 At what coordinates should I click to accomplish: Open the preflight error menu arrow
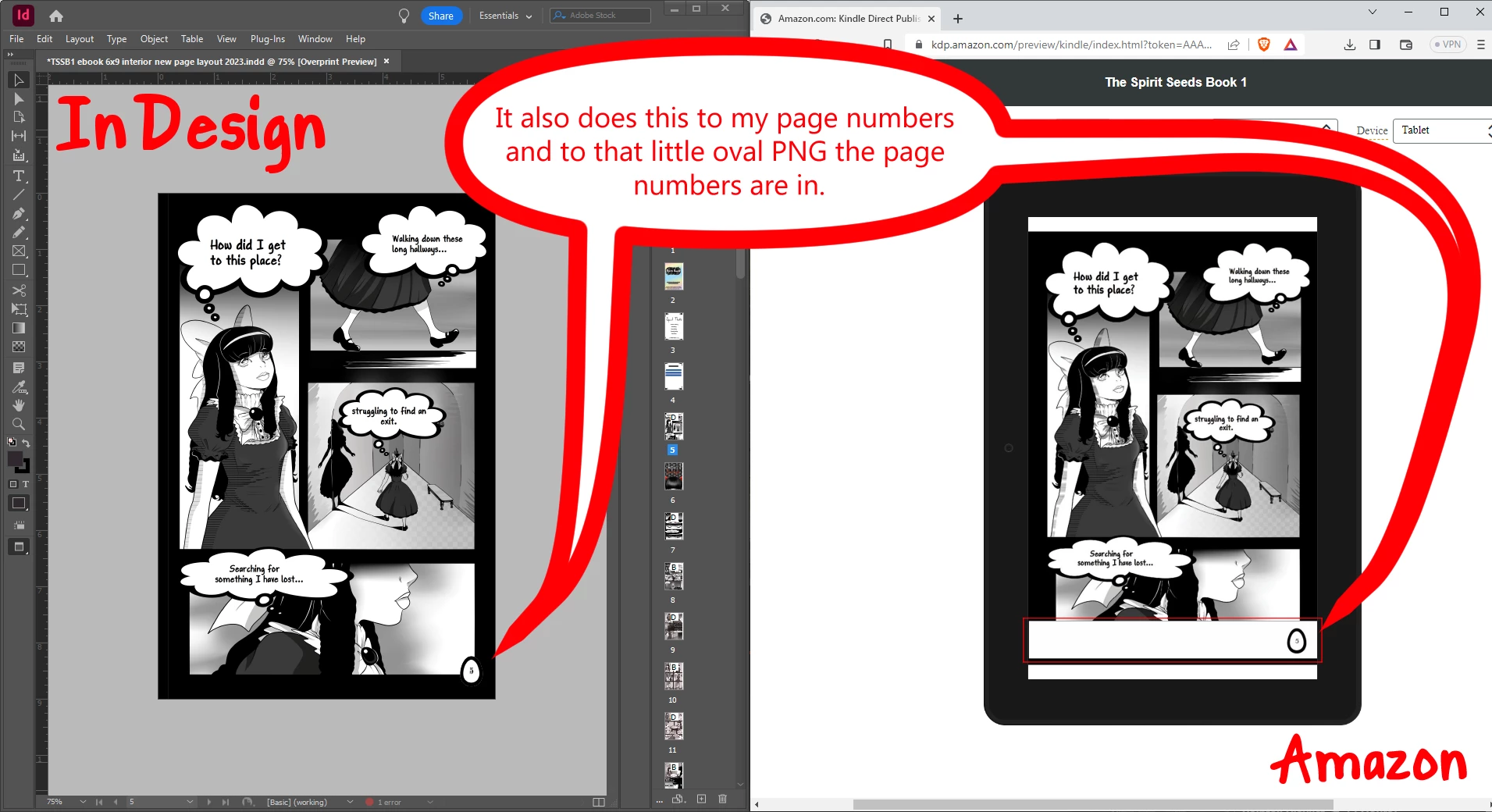click(x=430, y=802)
